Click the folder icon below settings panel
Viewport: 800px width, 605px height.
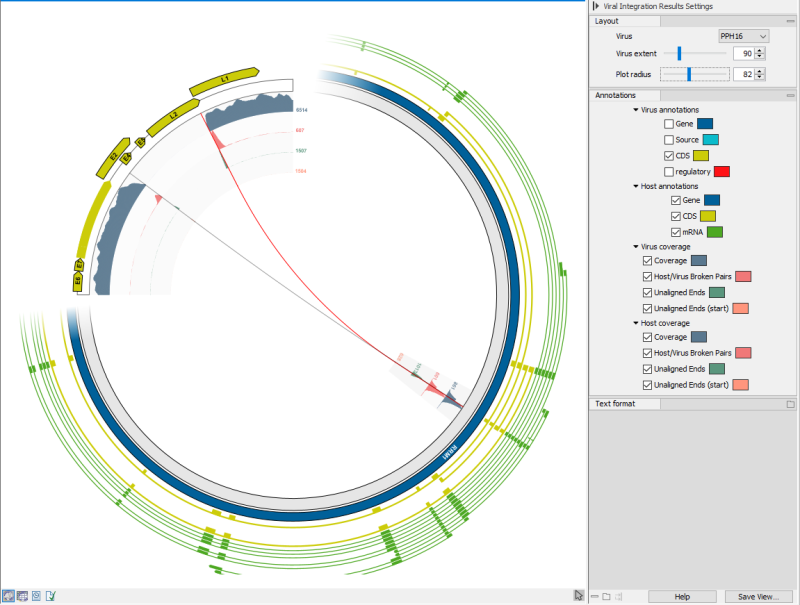pos(606,596)
